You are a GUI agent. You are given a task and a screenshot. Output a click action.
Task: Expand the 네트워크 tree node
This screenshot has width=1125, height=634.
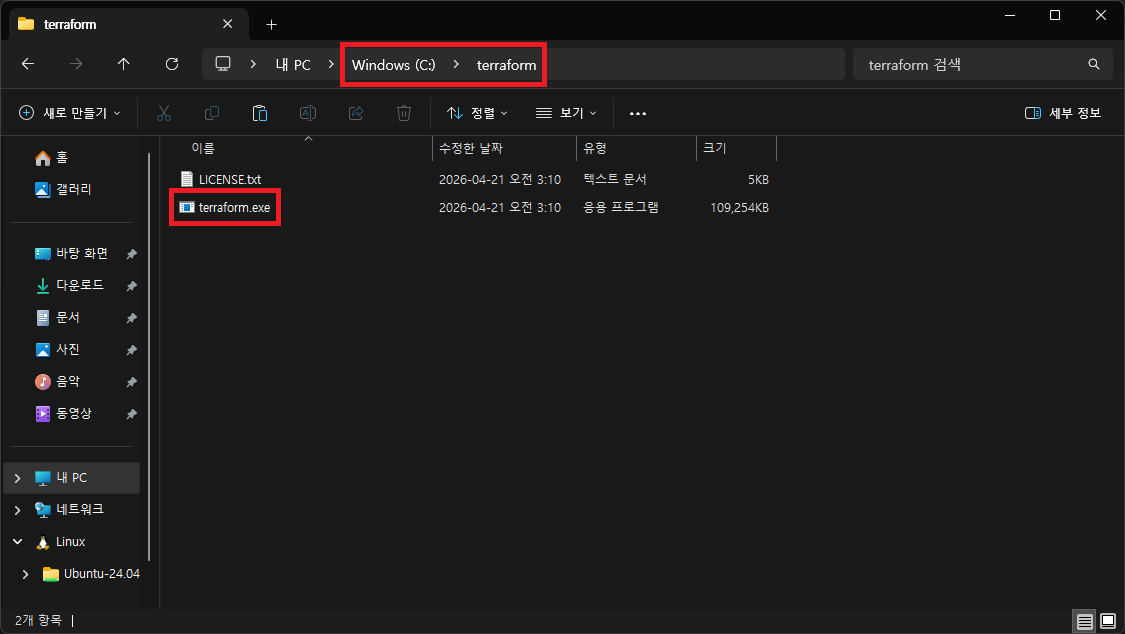click(x=17, y=510)
